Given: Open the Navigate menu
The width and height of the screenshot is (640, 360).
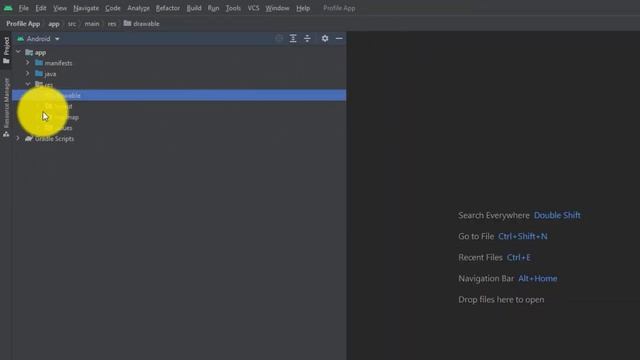Looking at the screenshot, I should pyautogui.click(x=86, y=8).
